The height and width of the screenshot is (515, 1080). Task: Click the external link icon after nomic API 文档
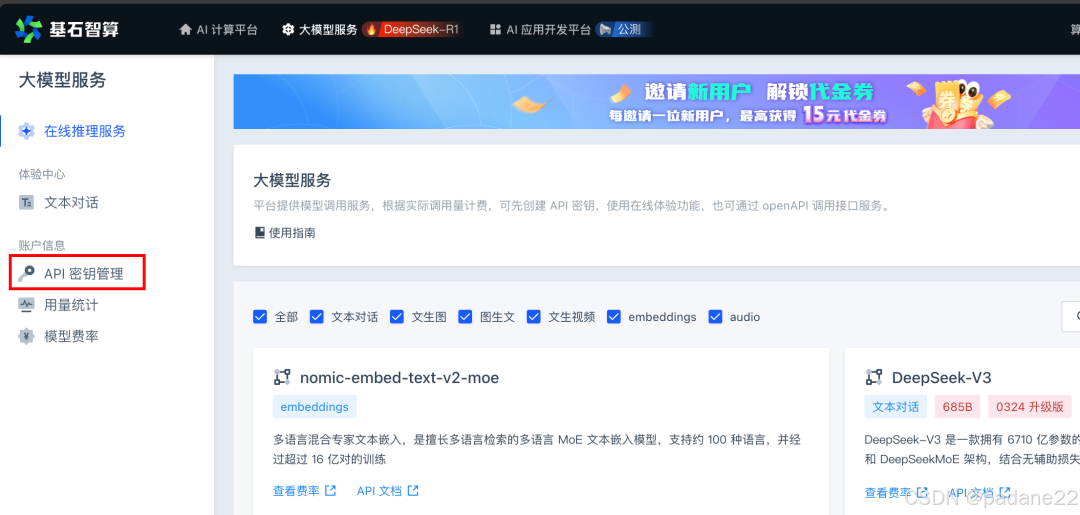(413, 491)
